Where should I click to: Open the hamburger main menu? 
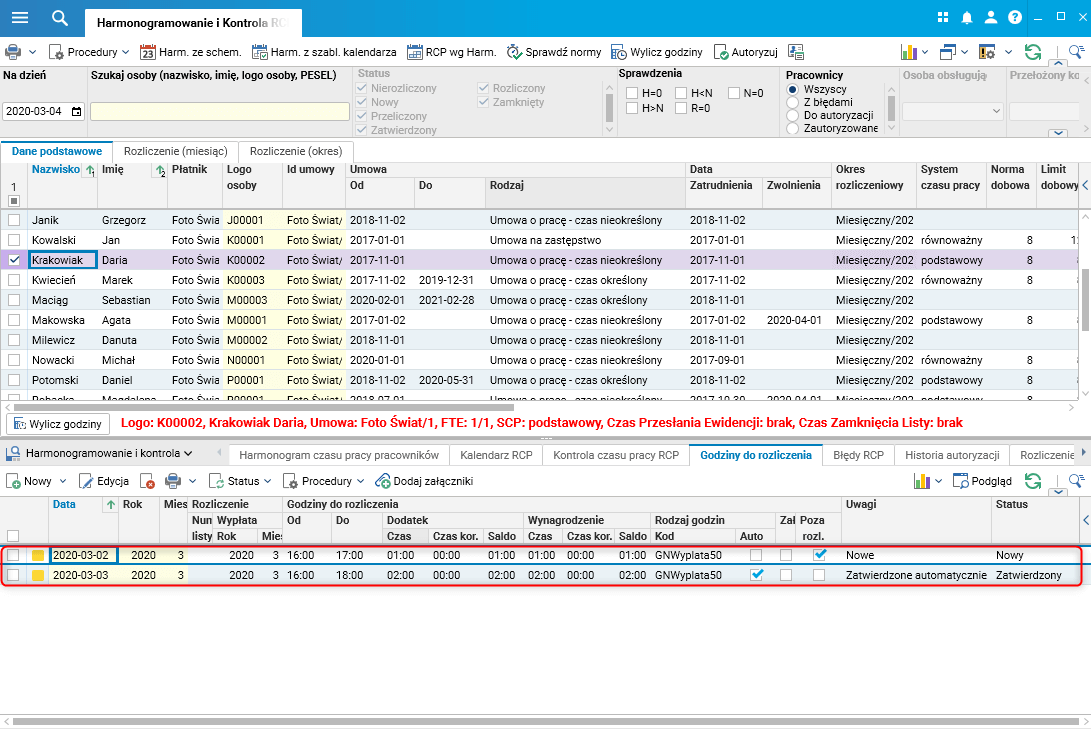(20, 18)
